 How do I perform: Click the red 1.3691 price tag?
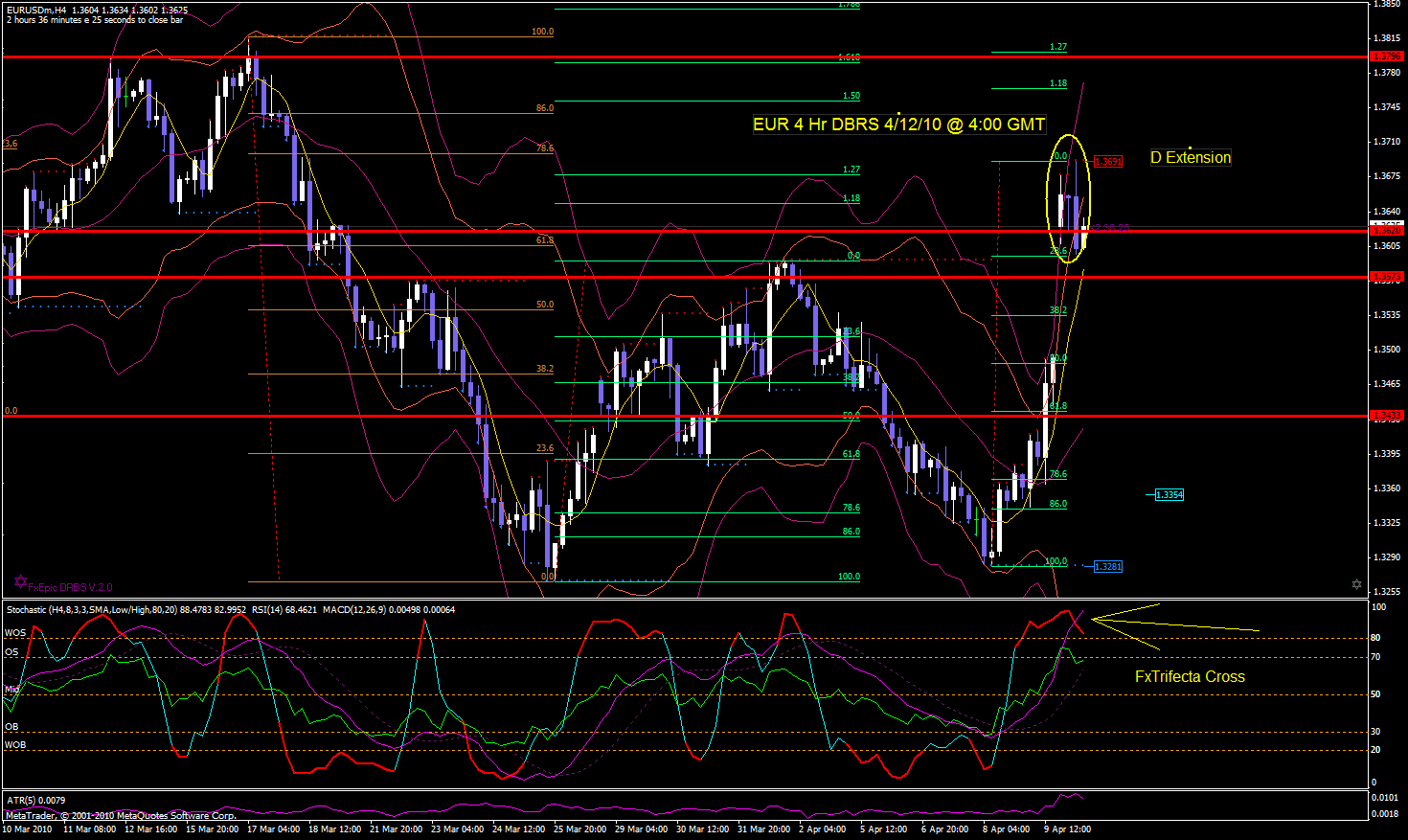click(x=1107, y=162)
